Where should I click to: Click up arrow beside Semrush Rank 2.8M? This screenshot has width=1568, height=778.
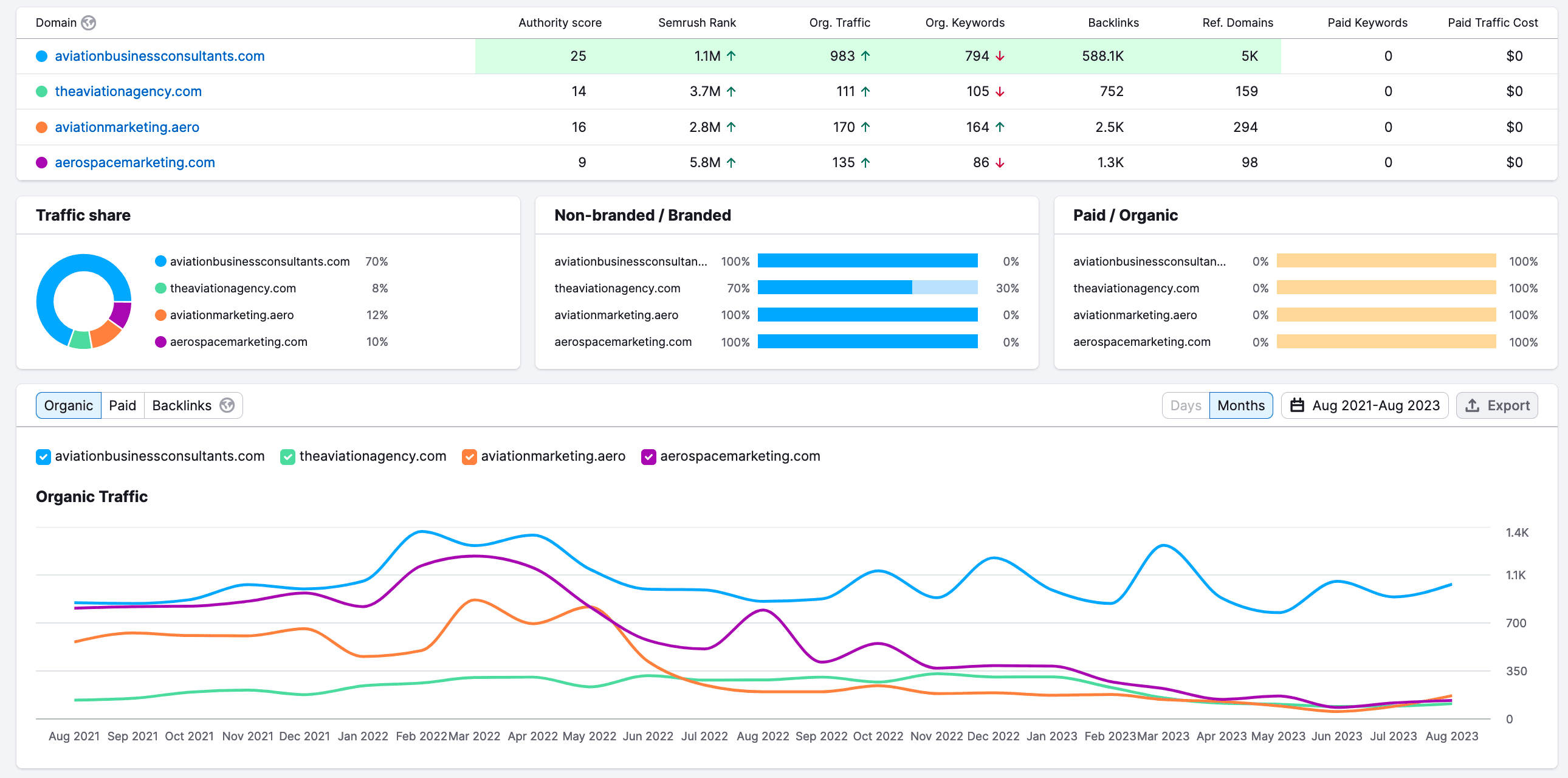[732, 126]
